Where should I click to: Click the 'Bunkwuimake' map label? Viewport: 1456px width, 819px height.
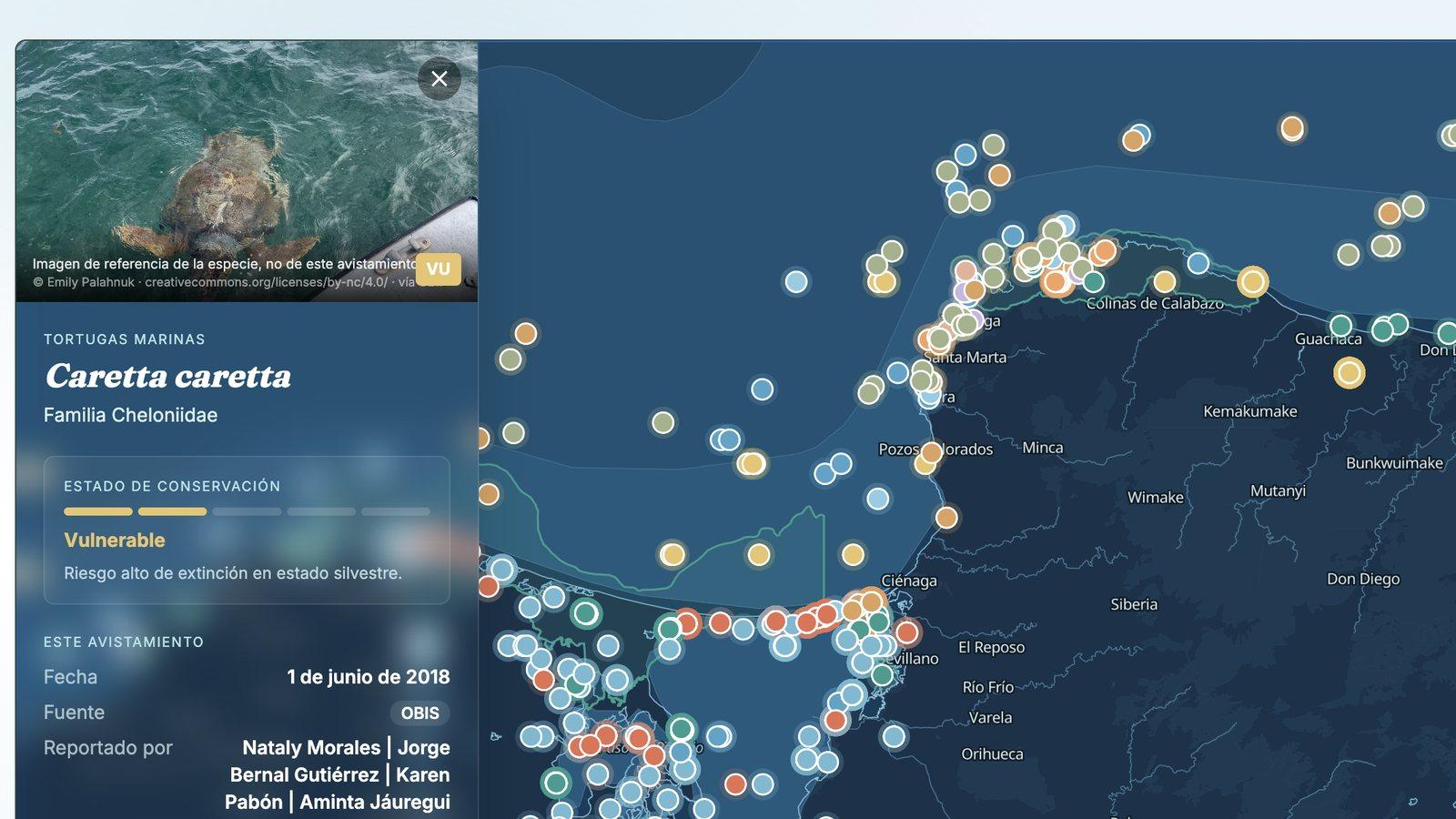click(x=1394, y=463)
